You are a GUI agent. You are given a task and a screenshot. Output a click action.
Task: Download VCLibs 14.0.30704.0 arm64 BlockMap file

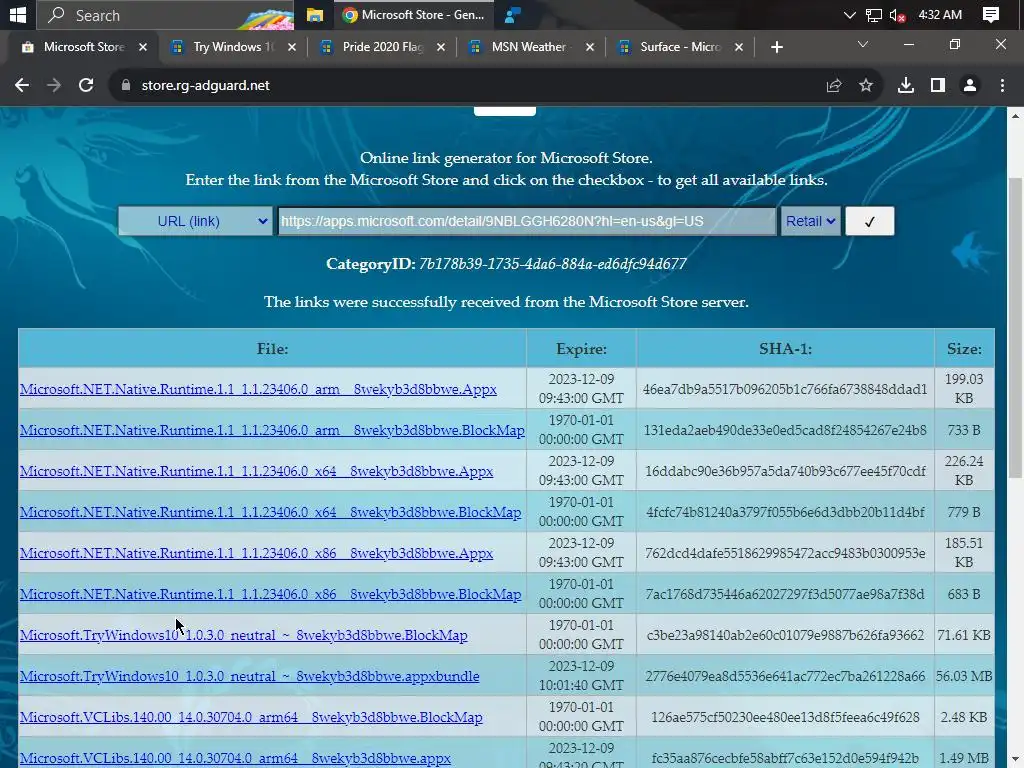point(251,718)
